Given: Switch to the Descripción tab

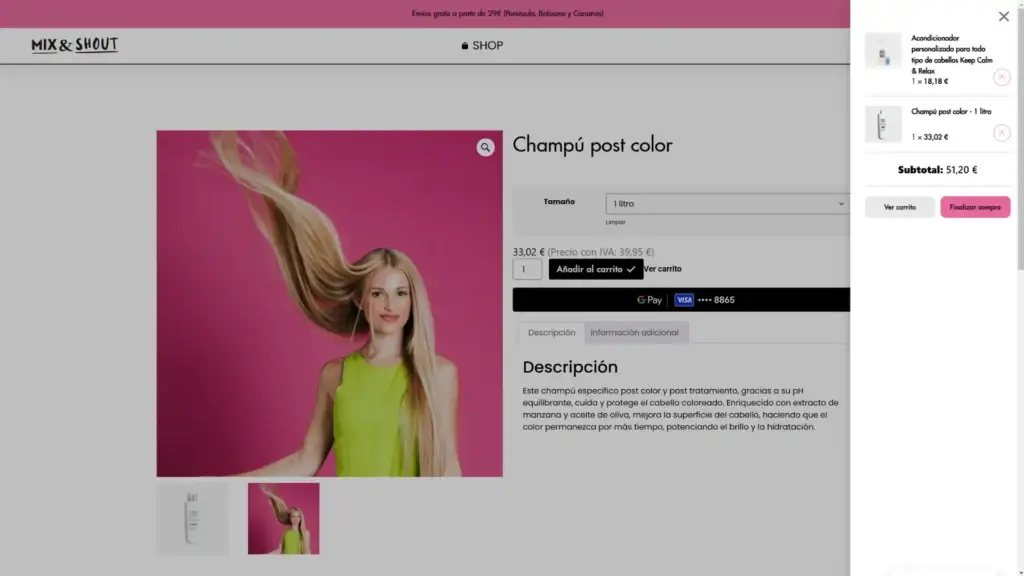Looking at the screenshot, I should pyautogui.click(x=551, y=333).
